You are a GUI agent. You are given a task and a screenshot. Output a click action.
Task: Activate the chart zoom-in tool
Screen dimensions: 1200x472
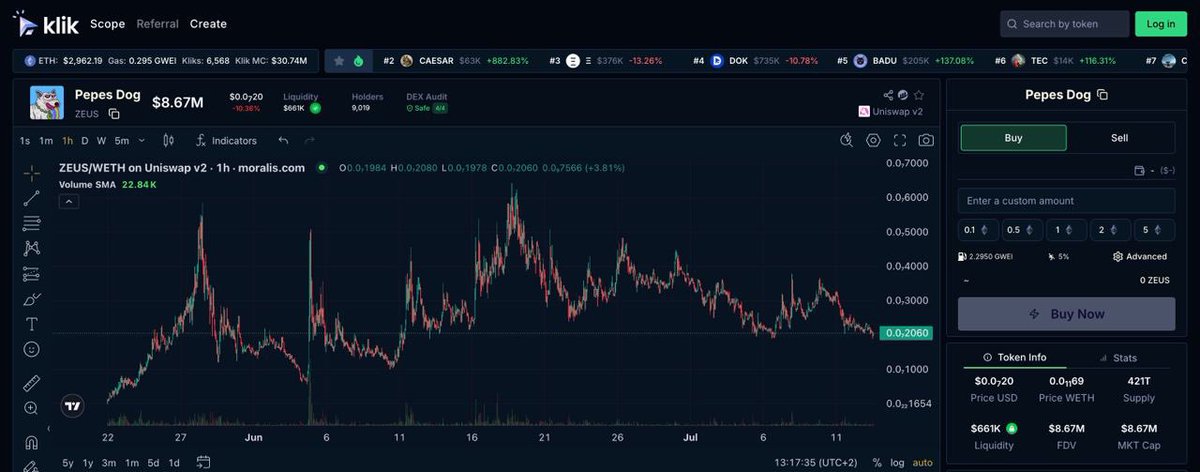point(31,408)
